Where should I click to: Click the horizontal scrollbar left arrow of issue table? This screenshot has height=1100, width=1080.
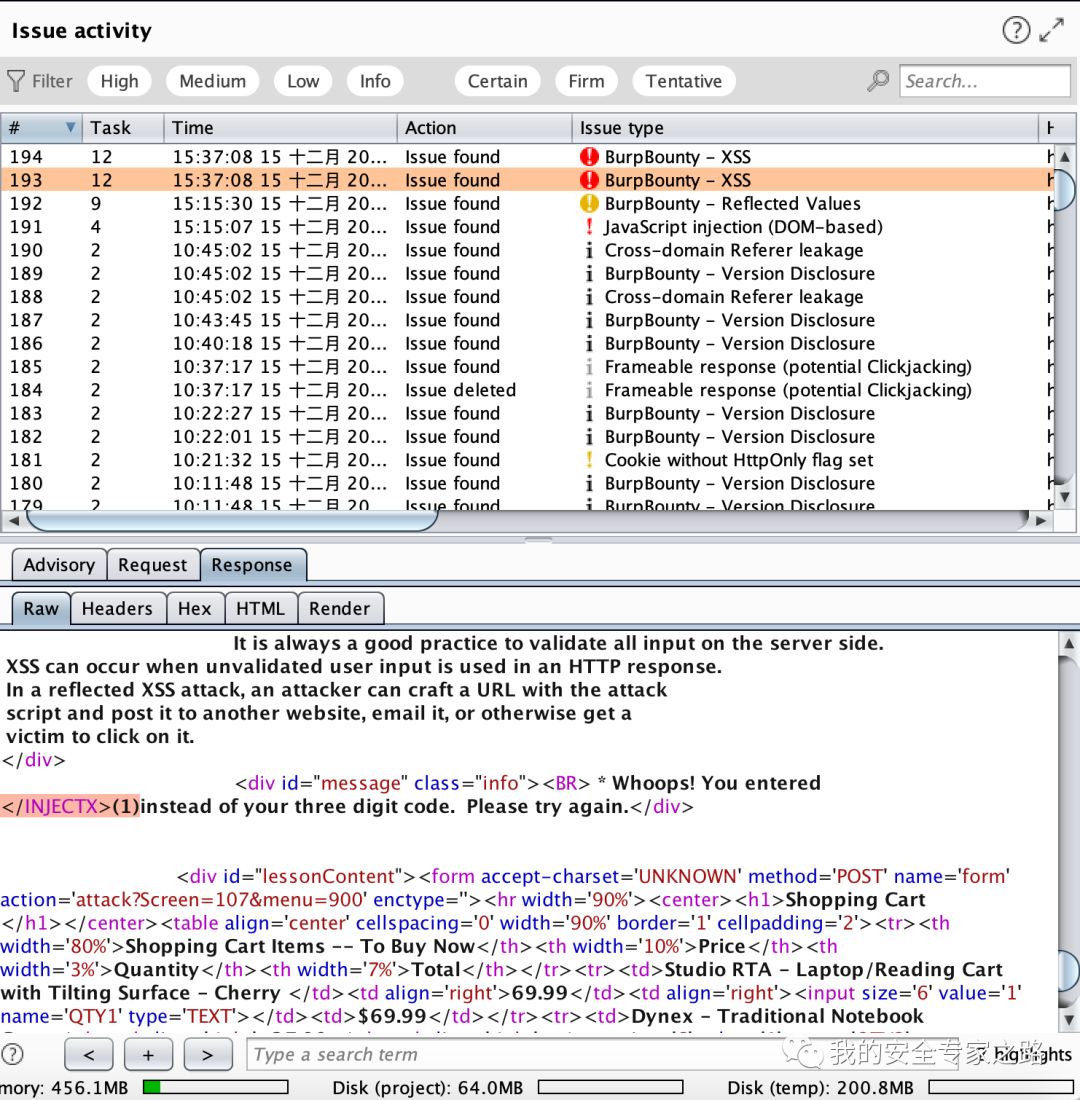click(x=13, y=521)
